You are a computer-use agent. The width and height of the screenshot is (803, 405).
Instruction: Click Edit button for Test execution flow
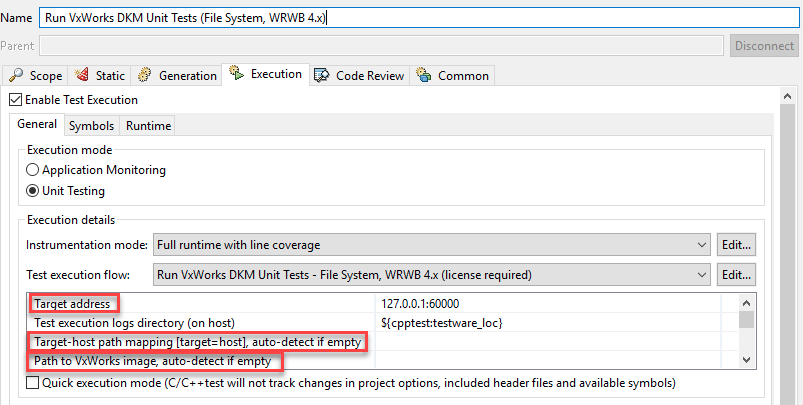pyautogui.click(x=736, y=274)
